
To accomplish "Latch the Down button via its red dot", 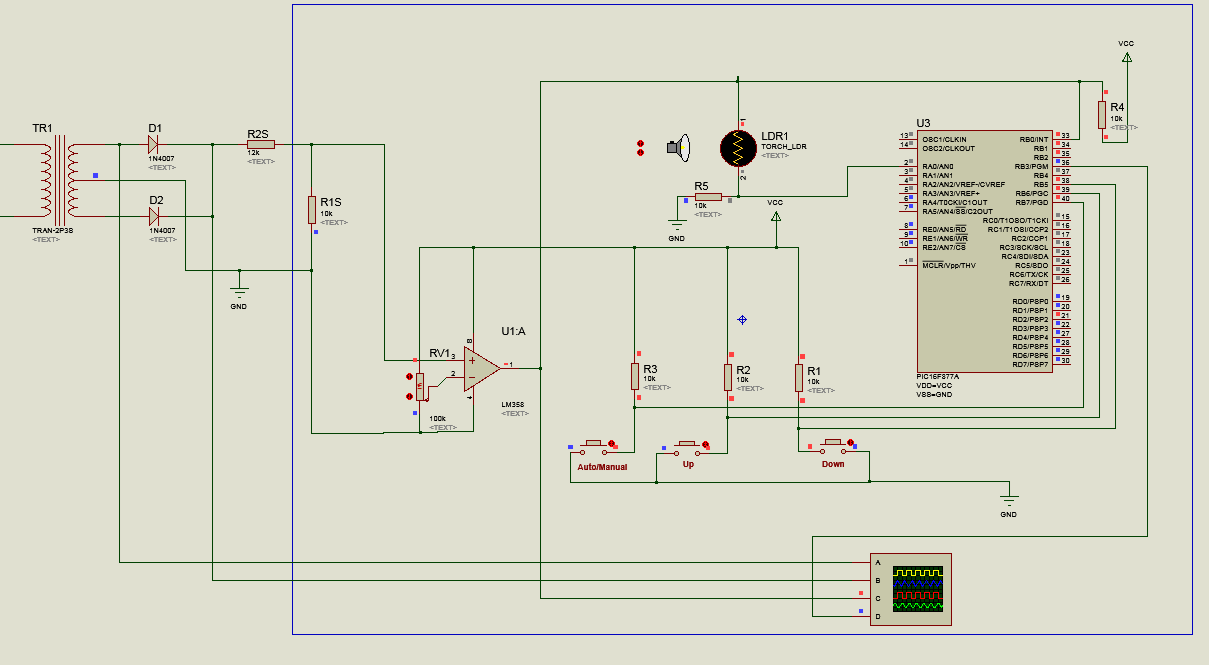I will pos(851,443).
